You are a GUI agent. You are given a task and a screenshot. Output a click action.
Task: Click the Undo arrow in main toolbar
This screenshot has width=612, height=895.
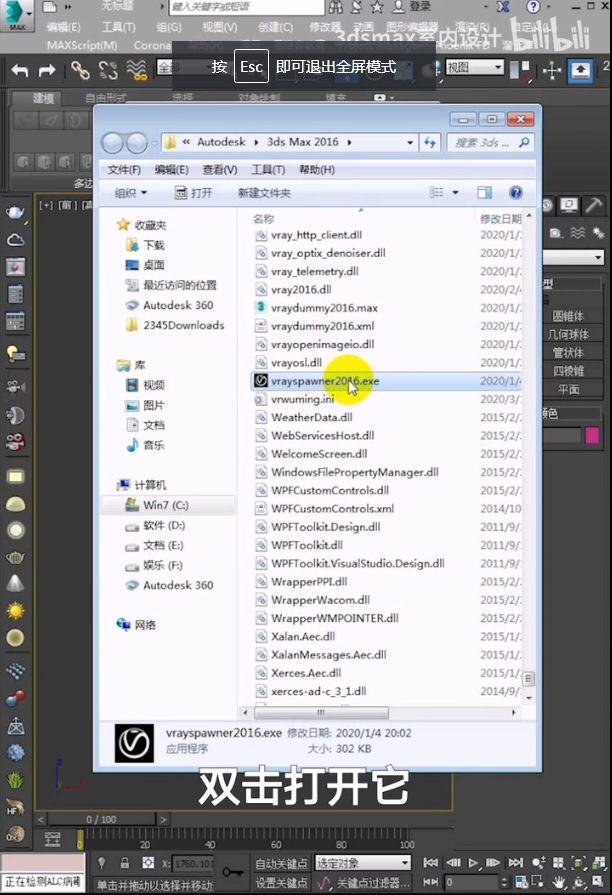[x=19, y=70]
